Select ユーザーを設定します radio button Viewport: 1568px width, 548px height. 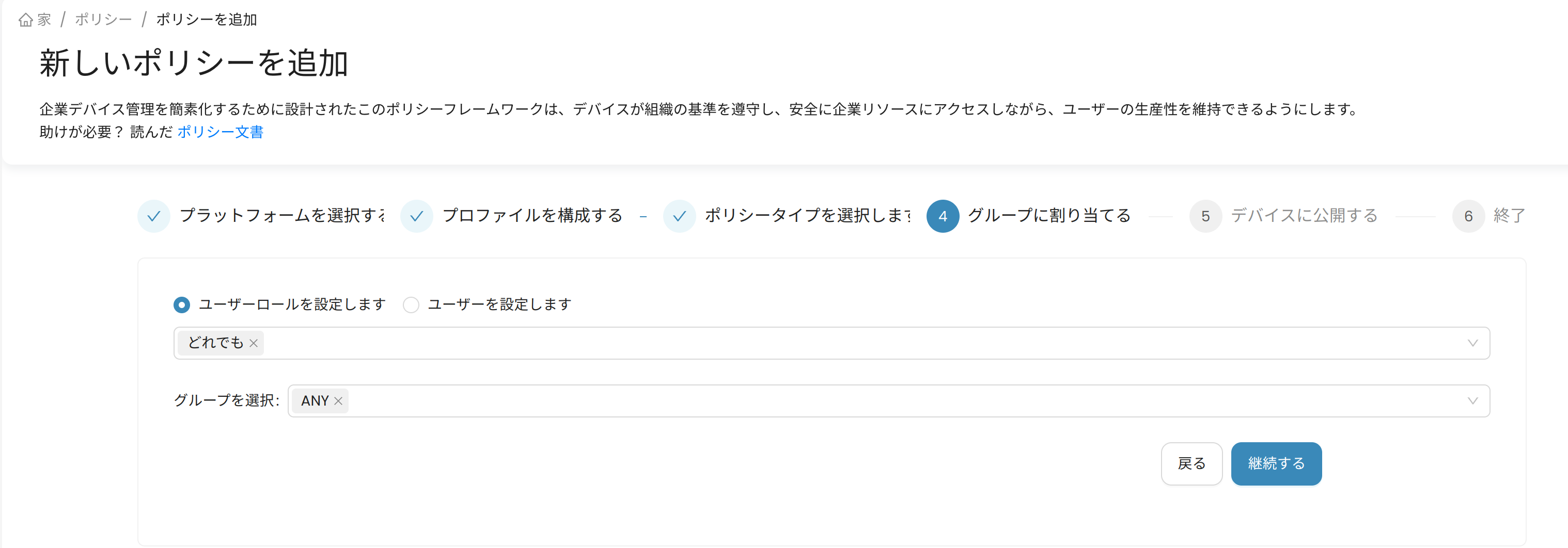click(411, 305)
